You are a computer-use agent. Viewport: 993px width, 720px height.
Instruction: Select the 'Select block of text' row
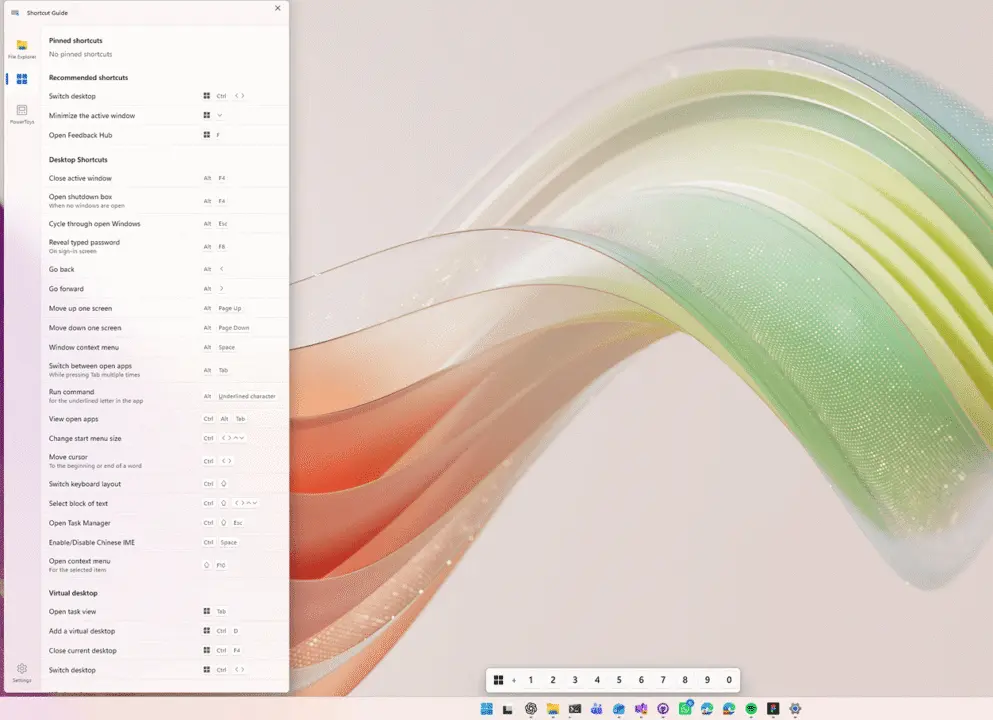coord(165,503)
